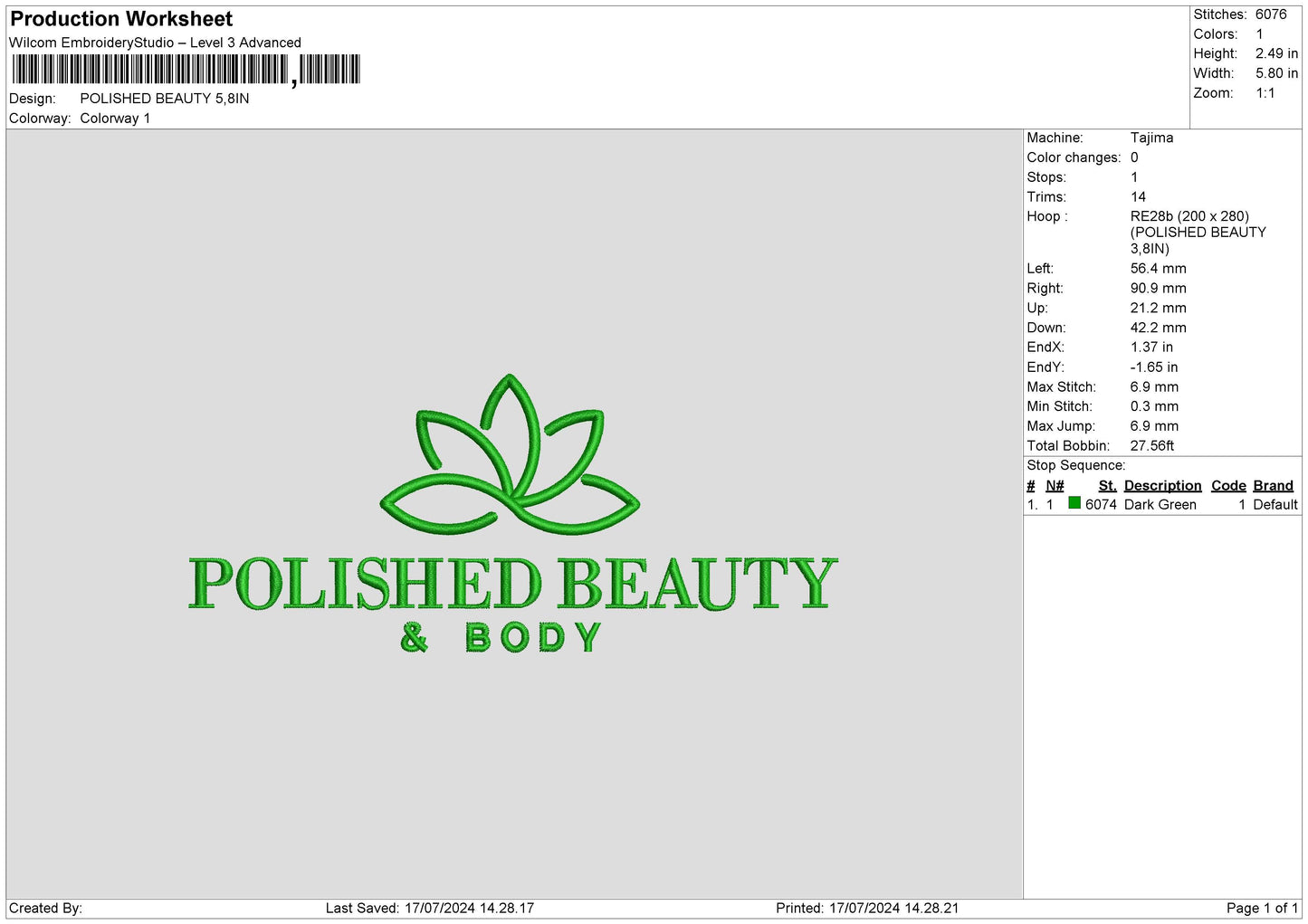Click the 'POLISHED BEAUTY' embroidered text
1308x924 pixels.
(512, 584)
